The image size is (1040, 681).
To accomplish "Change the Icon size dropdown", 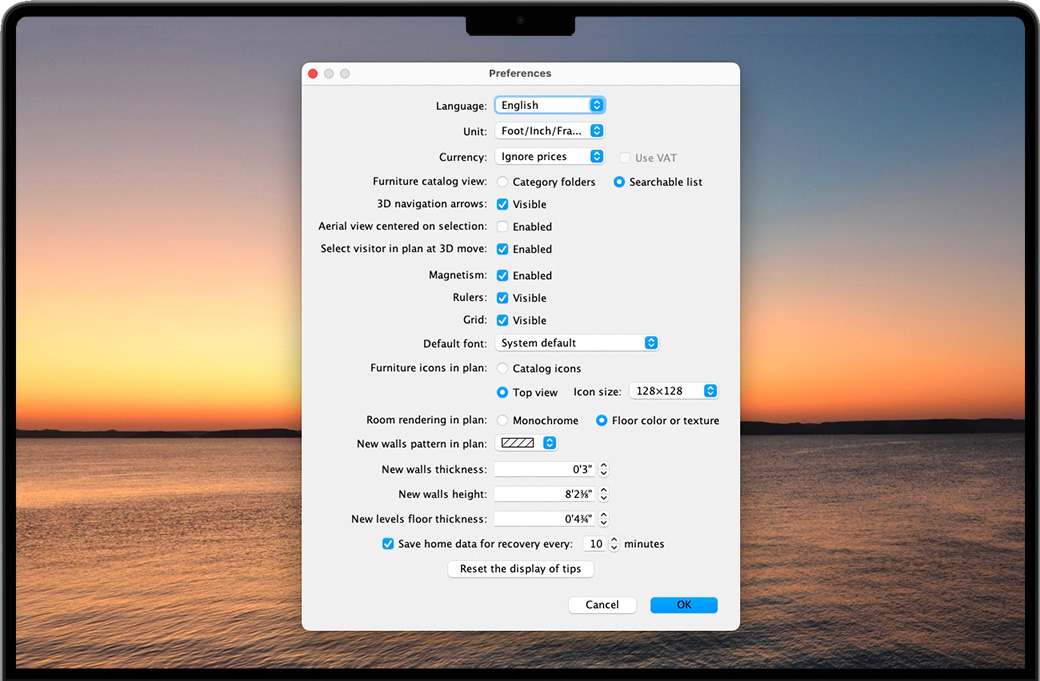I will coord(674,391).
